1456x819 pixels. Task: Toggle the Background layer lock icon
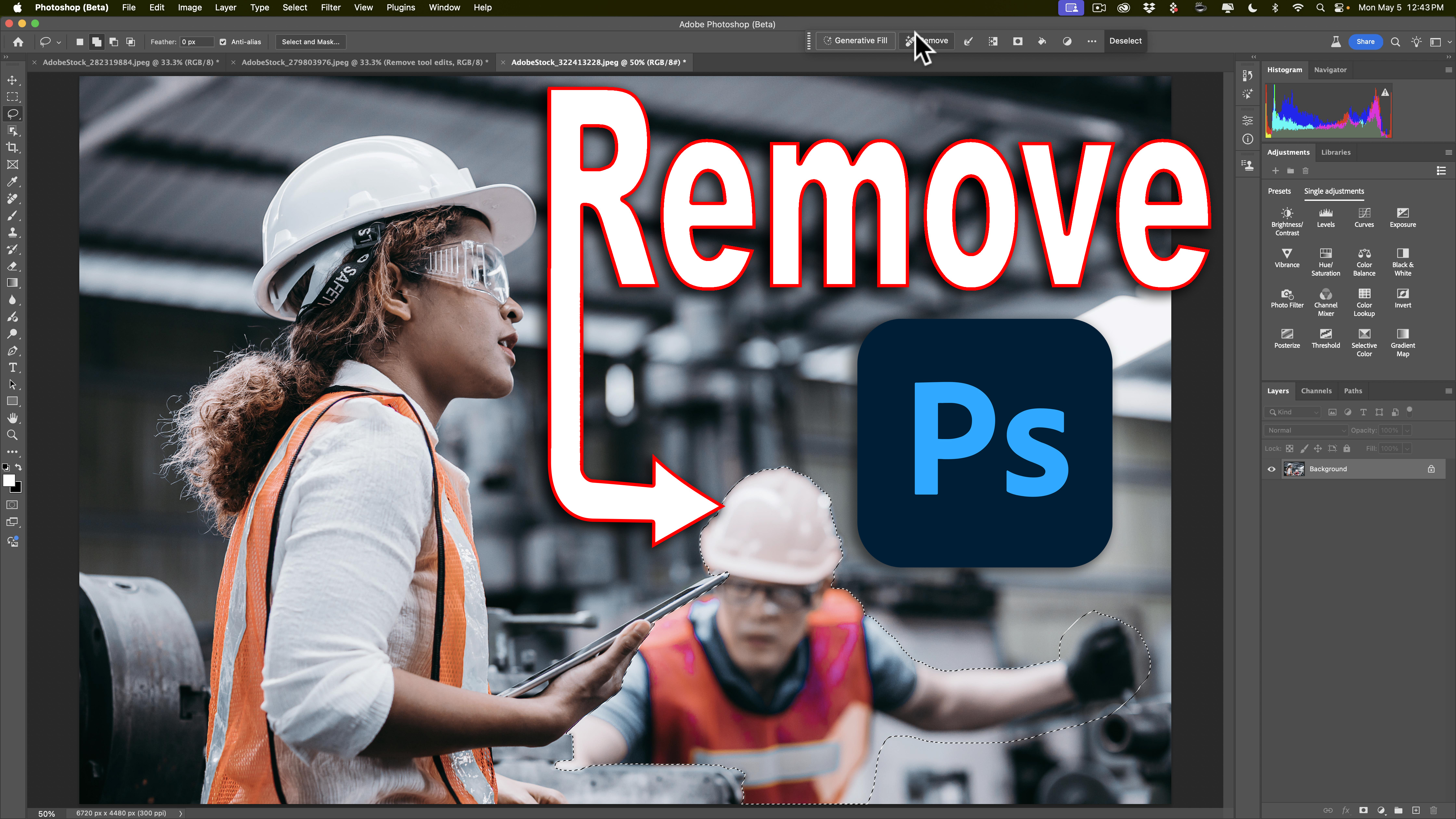click(x=1431, y=469)
